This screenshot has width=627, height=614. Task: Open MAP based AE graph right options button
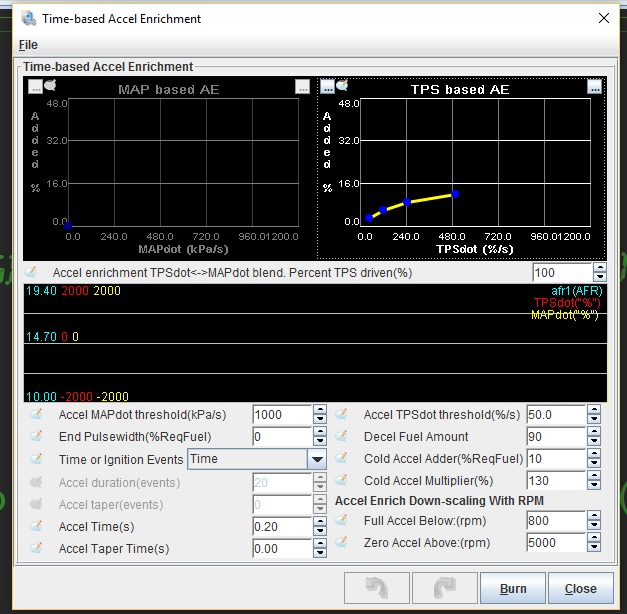pyautogui.click(x=302, y=86)
